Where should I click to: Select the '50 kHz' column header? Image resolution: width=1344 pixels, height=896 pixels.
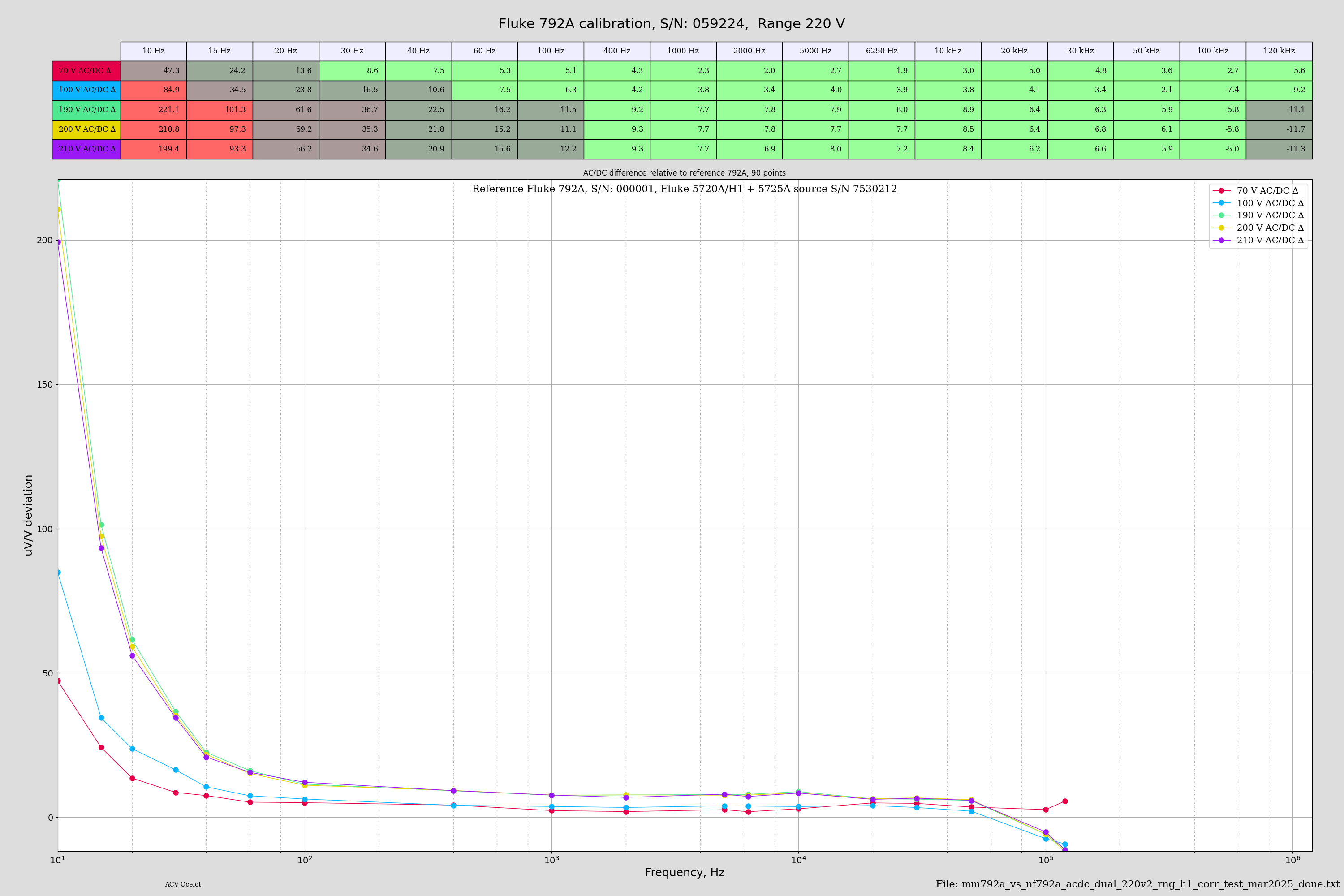tap(1147, 51)
